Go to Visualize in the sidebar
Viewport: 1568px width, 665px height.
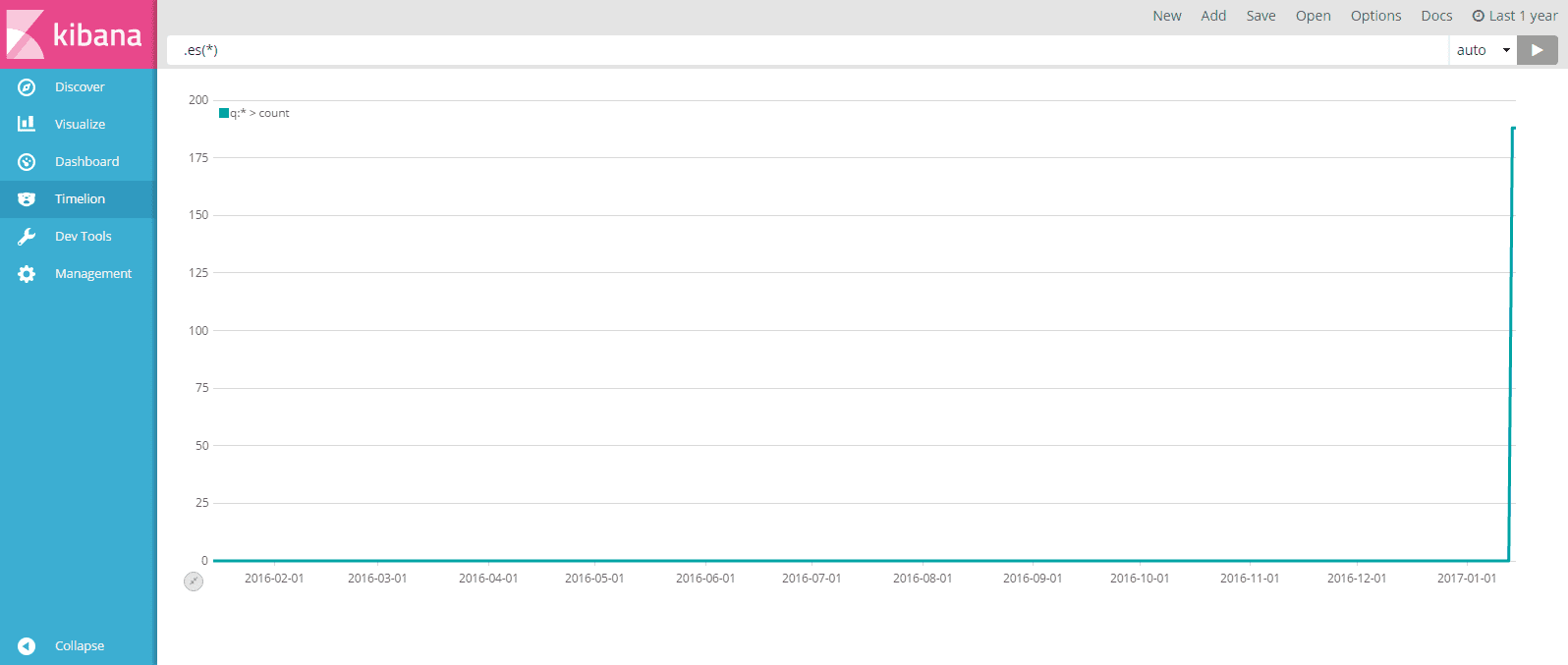pyautogui.click(x=79, y=125)
